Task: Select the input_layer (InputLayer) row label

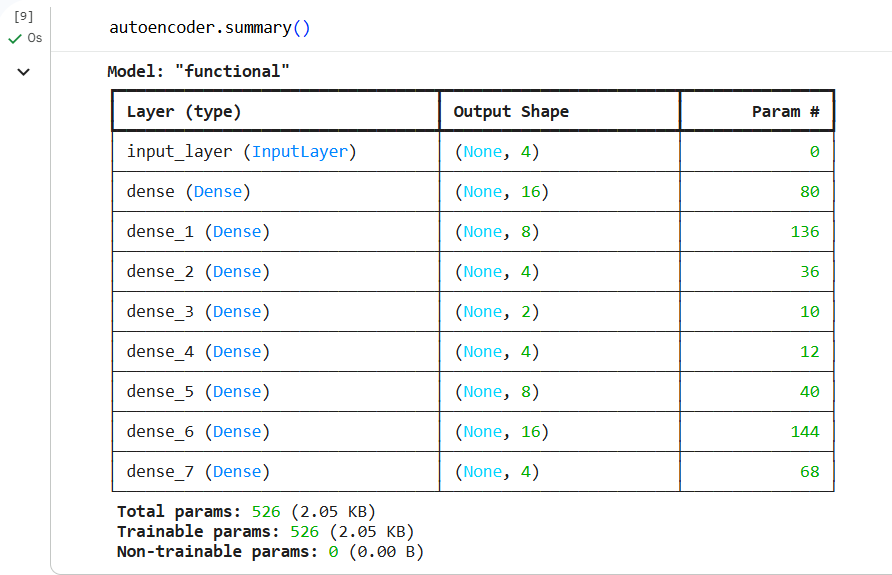Action: (x=241, y=151)
